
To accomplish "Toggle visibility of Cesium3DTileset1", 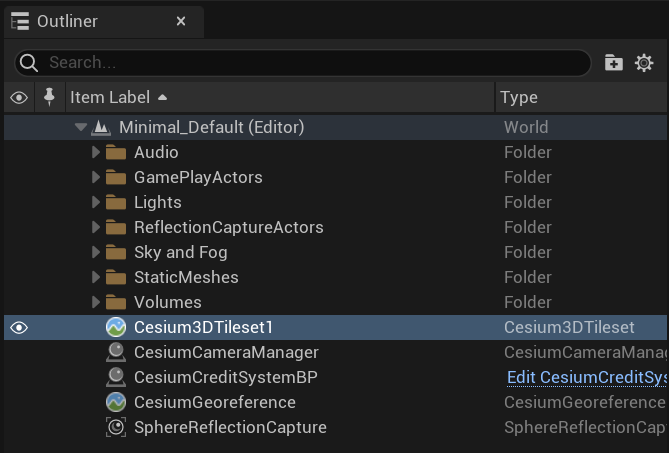I will coord(19,328).
